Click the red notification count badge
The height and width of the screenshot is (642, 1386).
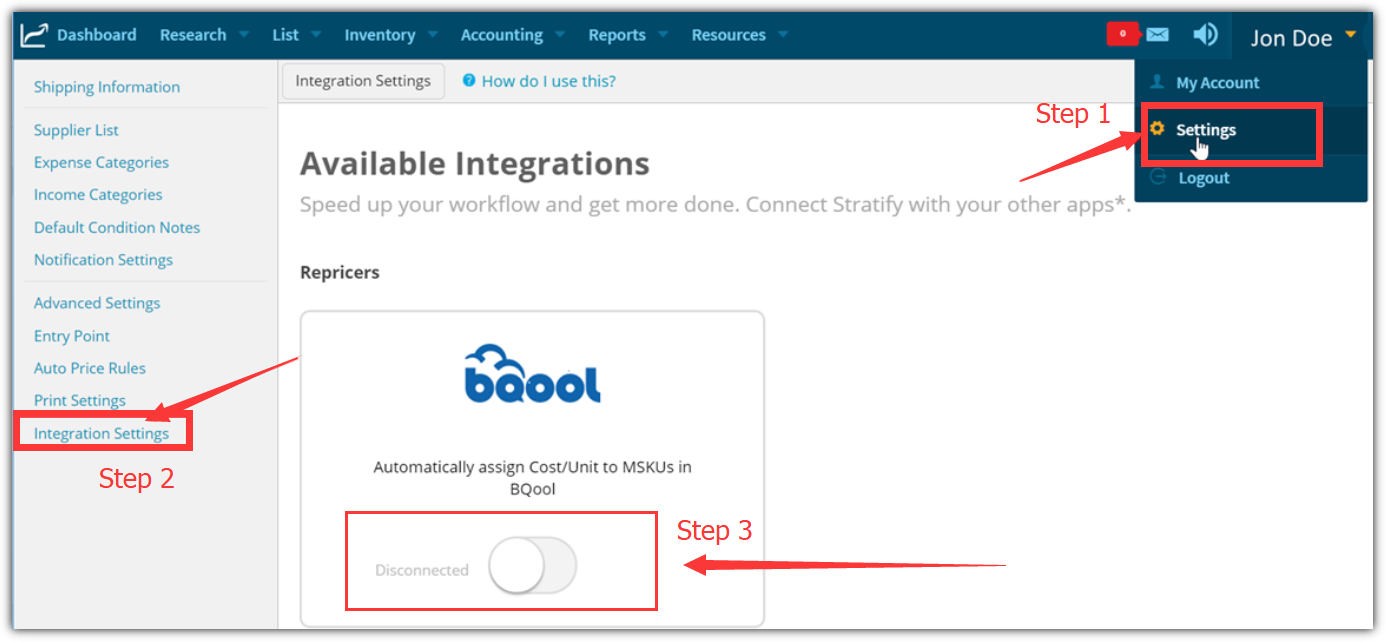pos(1123,34)
